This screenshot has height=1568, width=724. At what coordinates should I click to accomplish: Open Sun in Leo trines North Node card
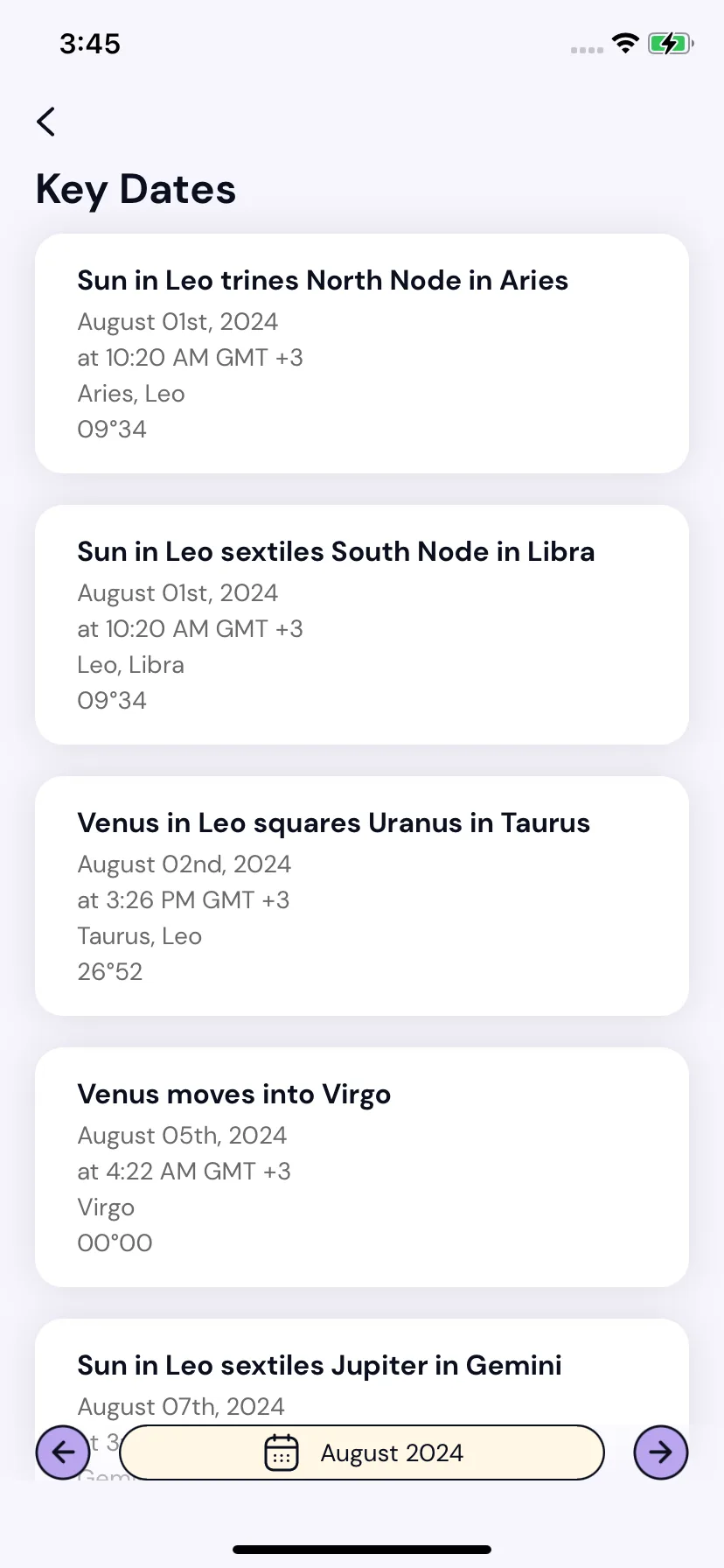362,353
